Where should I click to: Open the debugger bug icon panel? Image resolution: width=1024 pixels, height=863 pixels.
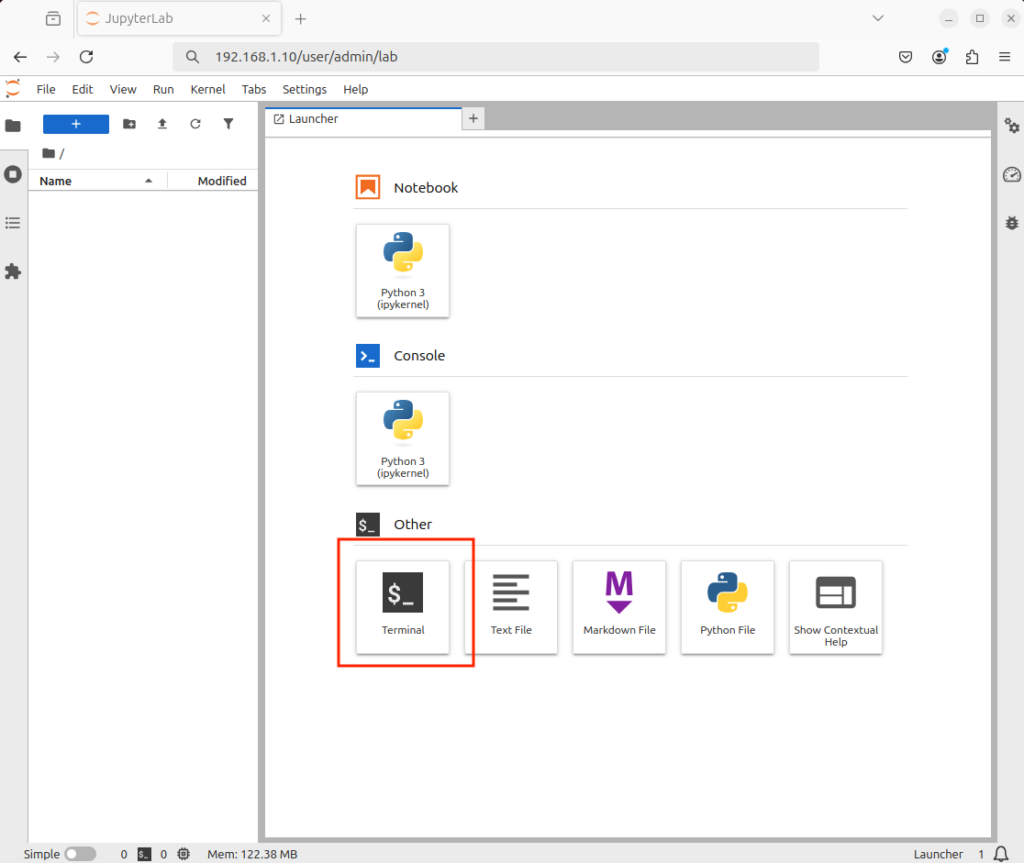[x=1011, y=223]
